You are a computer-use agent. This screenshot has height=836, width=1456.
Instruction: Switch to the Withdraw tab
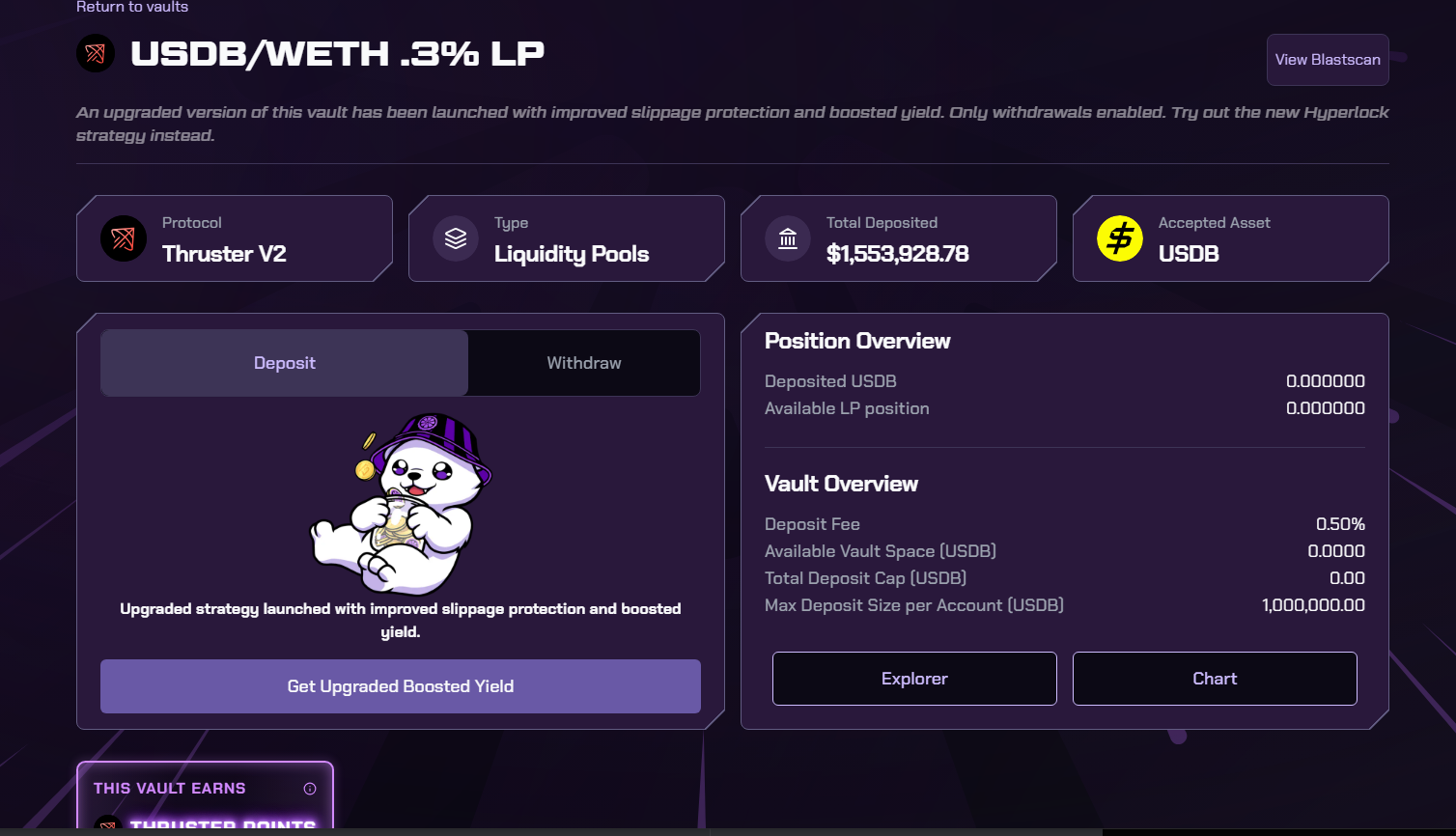tap(584, 363)
